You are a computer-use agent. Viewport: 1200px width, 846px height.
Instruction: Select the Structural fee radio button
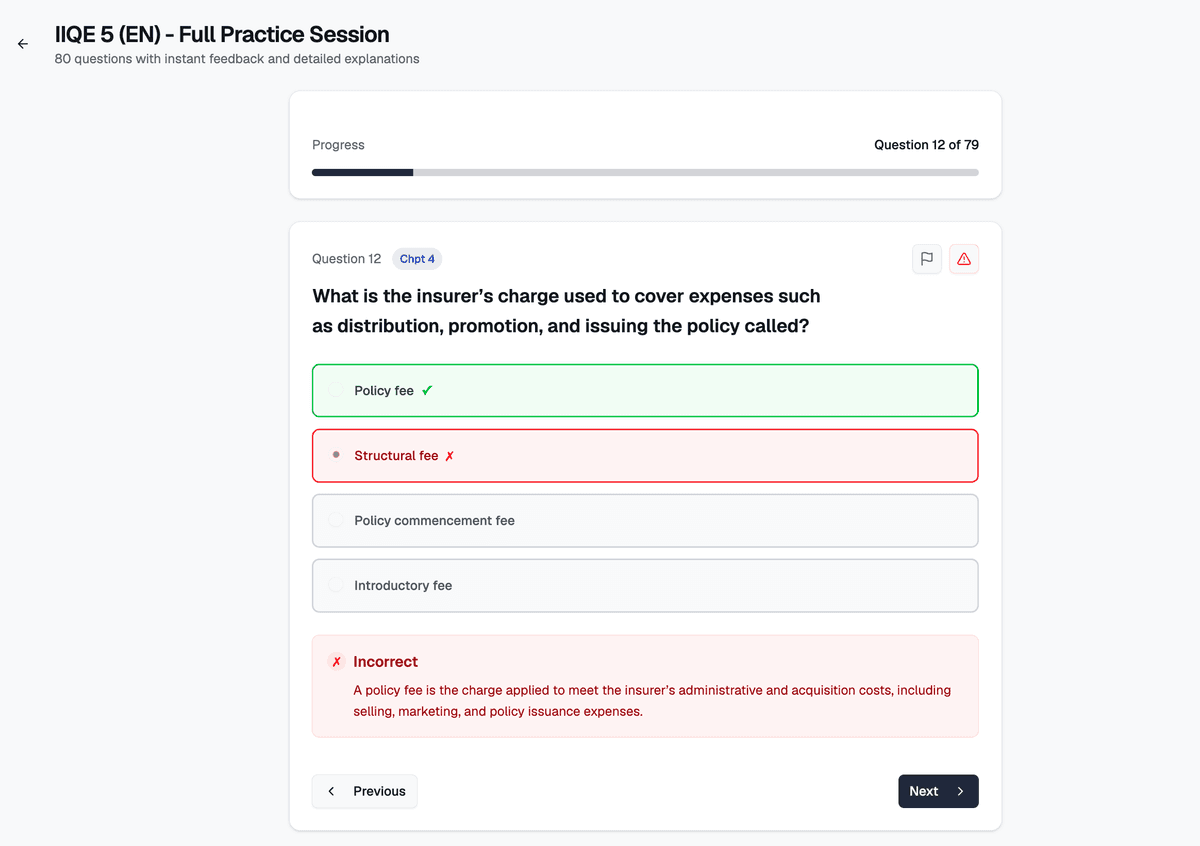[336, 455]
